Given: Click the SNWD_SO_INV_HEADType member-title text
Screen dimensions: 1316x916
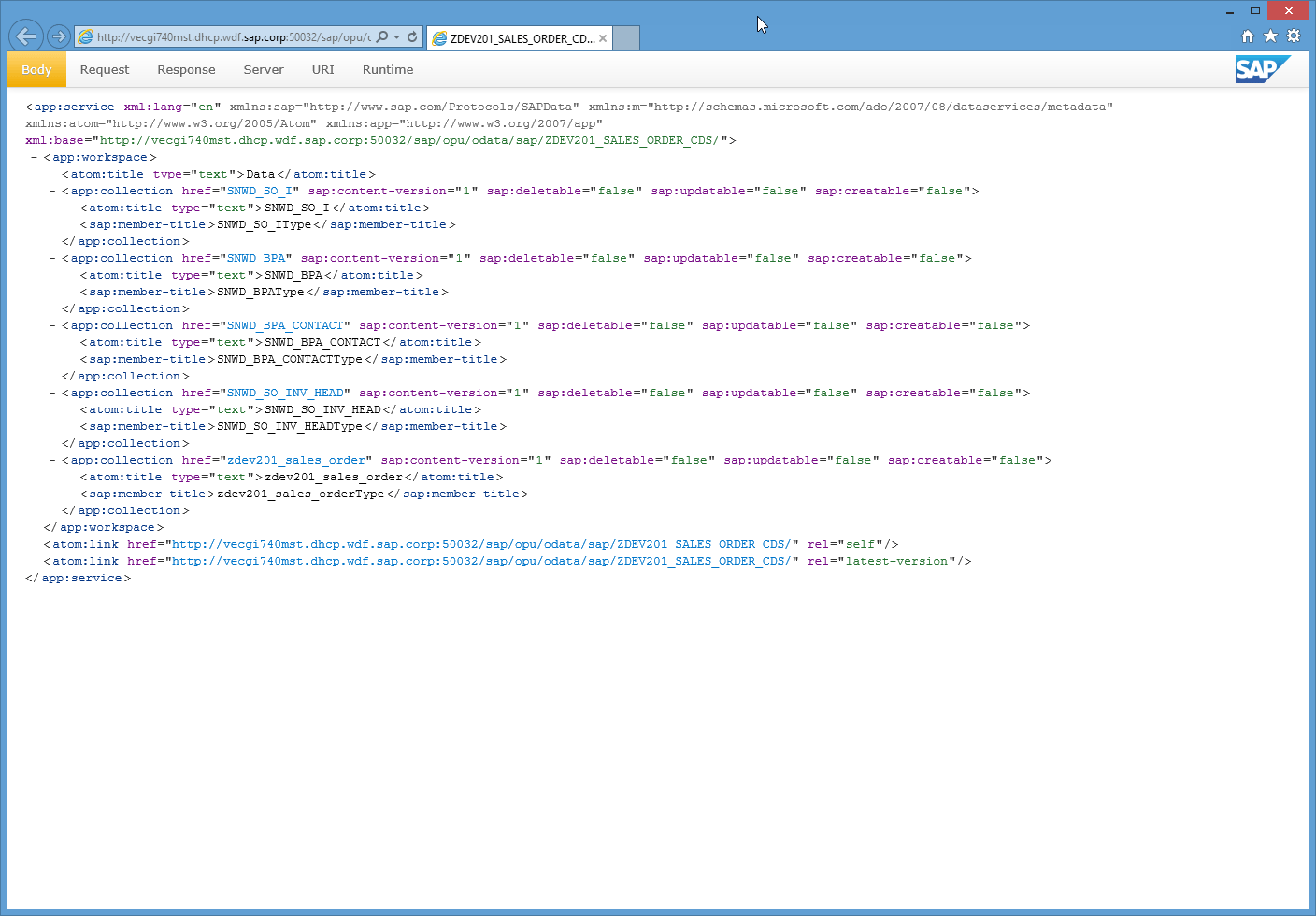Looking at the screenshot, I should 290,426.
